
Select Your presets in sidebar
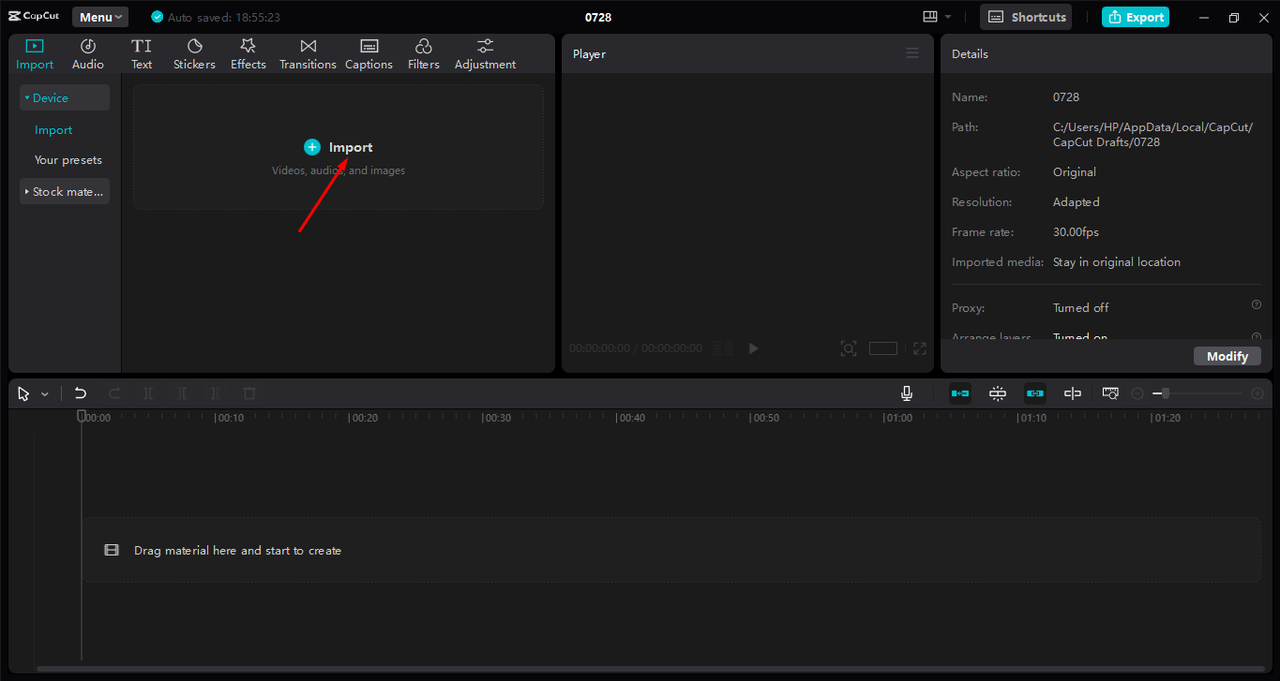(x=68, y=160)
